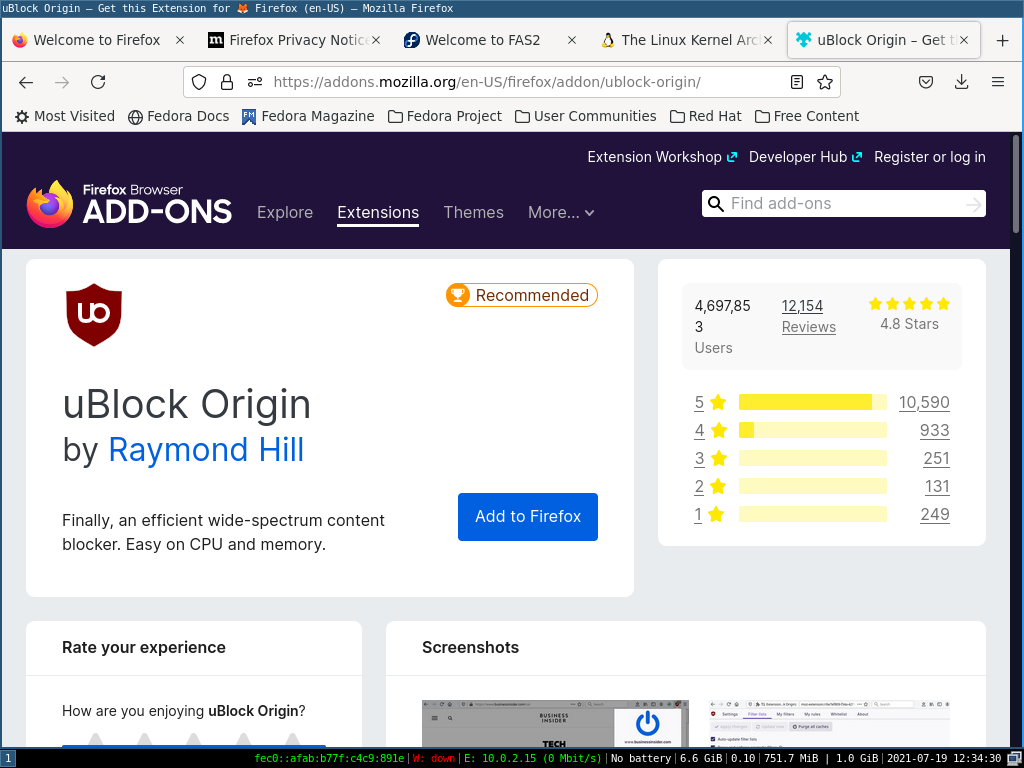Click workspace 1 indicator in status bar

(7, 758)
